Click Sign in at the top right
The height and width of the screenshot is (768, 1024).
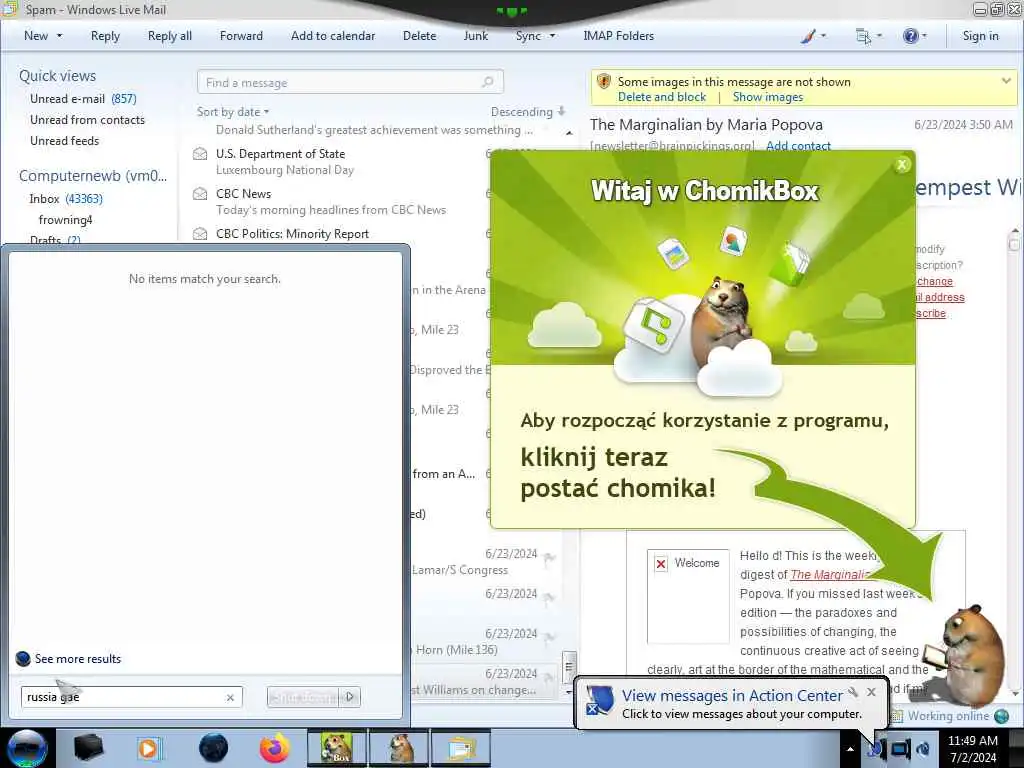click(980, 36)
